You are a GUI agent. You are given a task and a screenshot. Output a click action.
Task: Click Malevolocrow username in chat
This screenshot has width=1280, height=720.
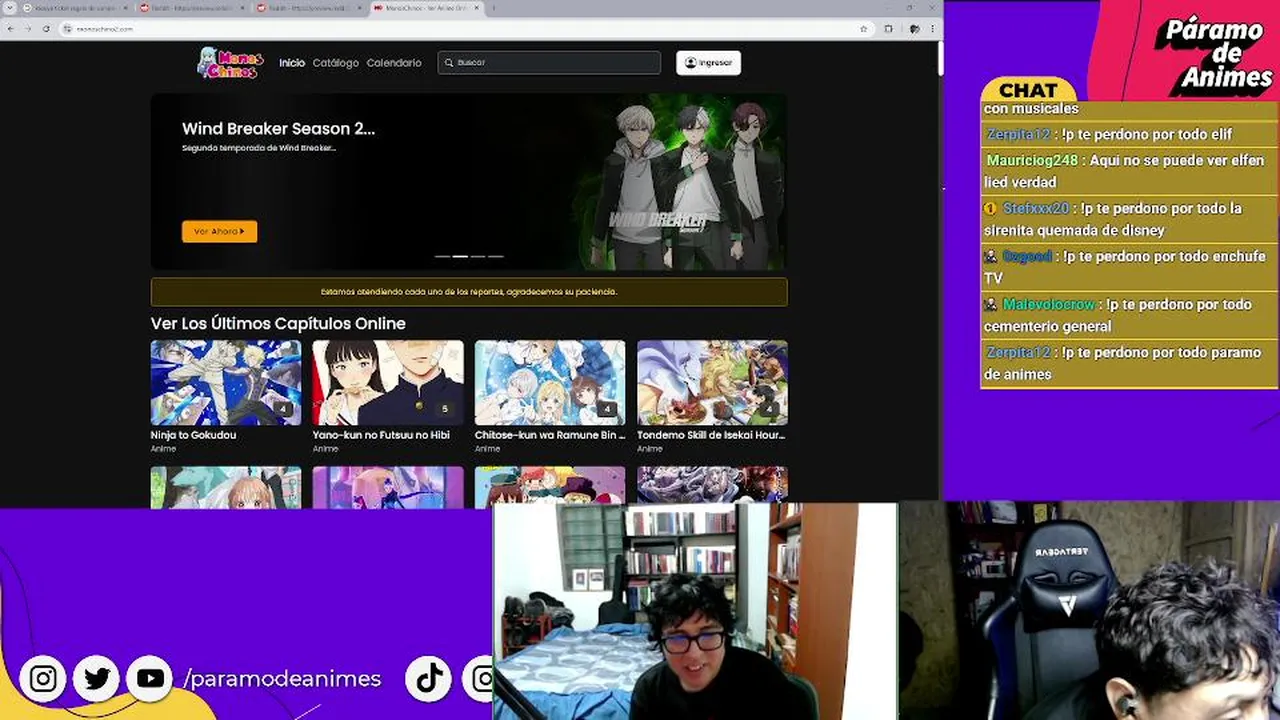pos(1049,304)
